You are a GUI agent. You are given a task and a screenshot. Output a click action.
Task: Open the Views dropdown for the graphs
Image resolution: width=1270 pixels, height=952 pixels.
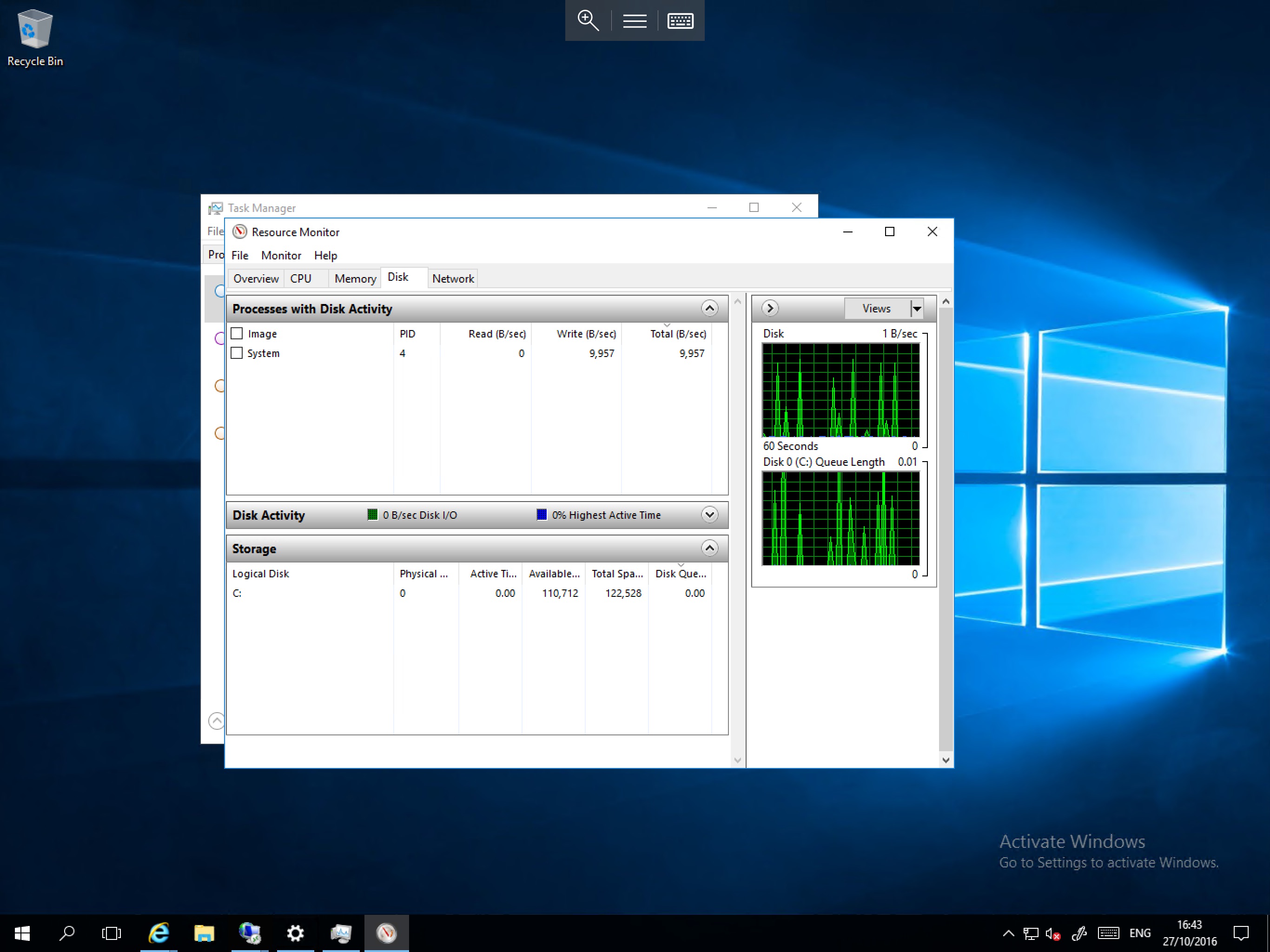[917, 308]
